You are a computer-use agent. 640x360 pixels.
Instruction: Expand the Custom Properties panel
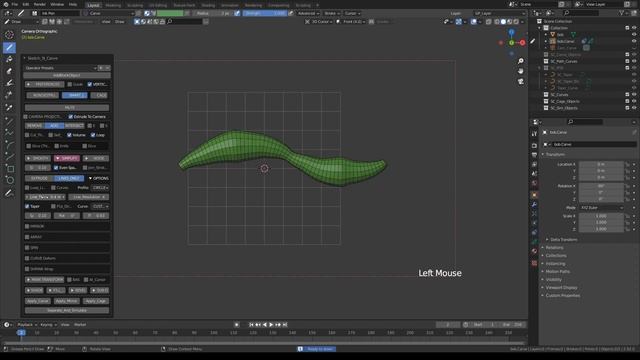562,296
